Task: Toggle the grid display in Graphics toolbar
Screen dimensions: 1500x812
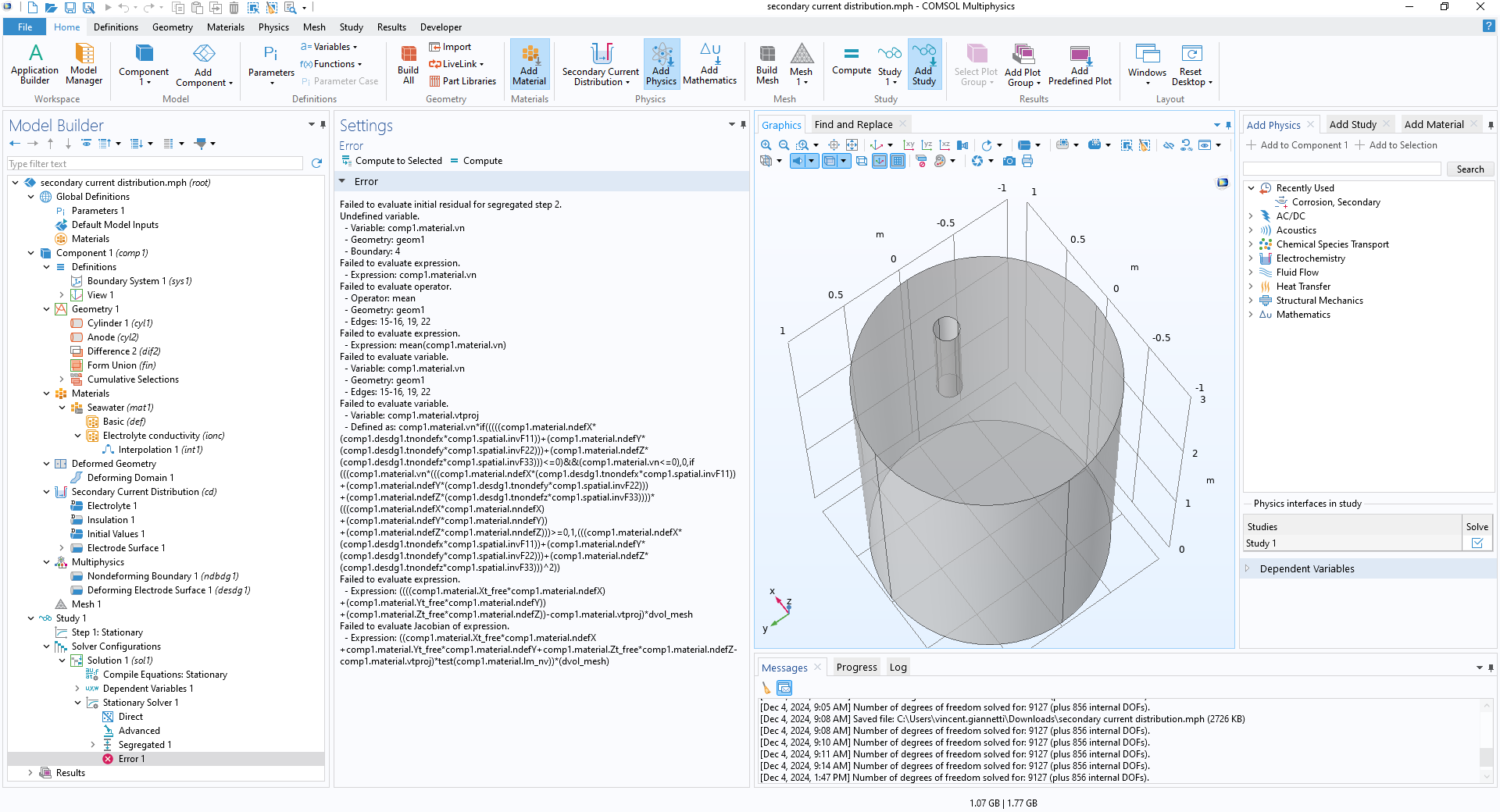Action: (x=898, y=161)
